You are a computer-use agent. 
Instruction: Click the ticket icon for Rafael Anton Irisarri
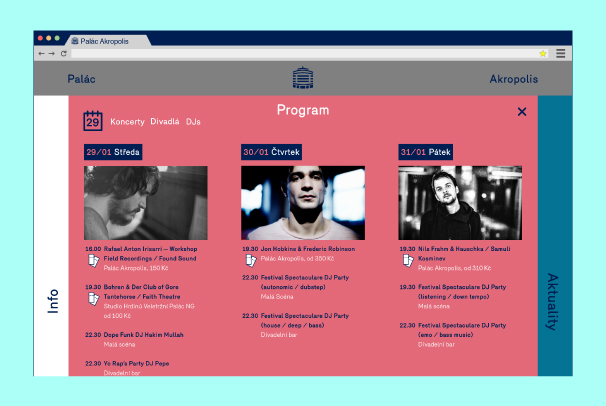[93, 261]
